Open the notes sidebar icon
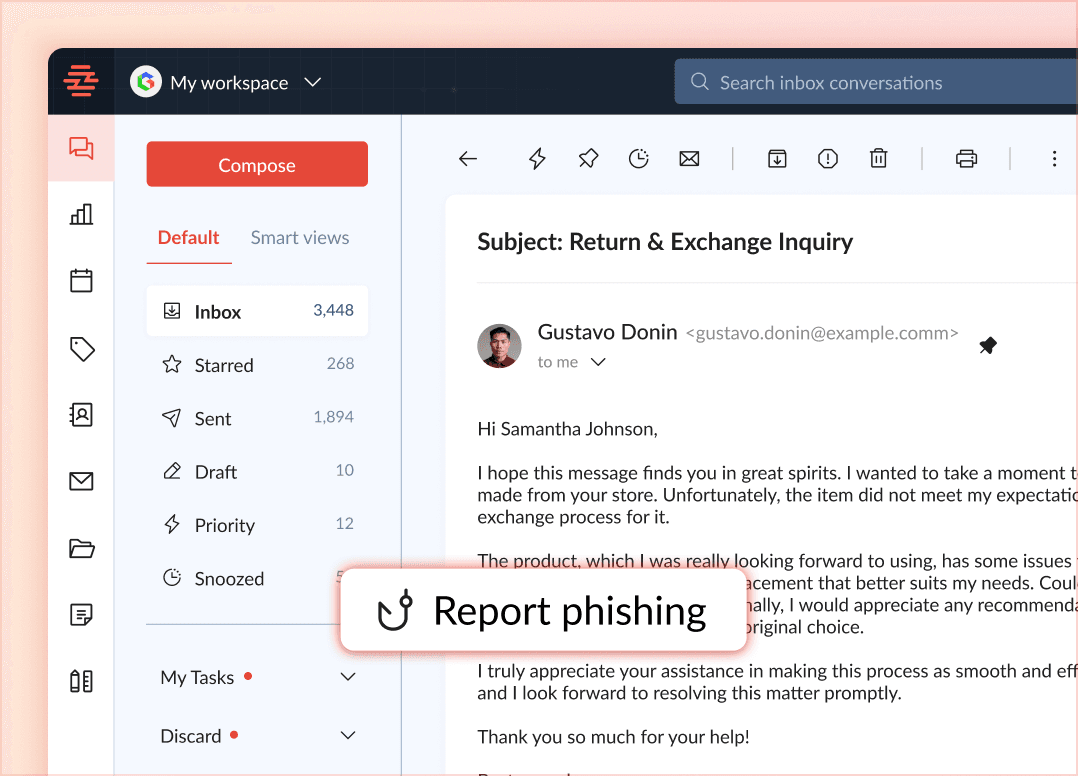Image resolution: width=1078 pixels, height=776 pixels. click(81, 614)
